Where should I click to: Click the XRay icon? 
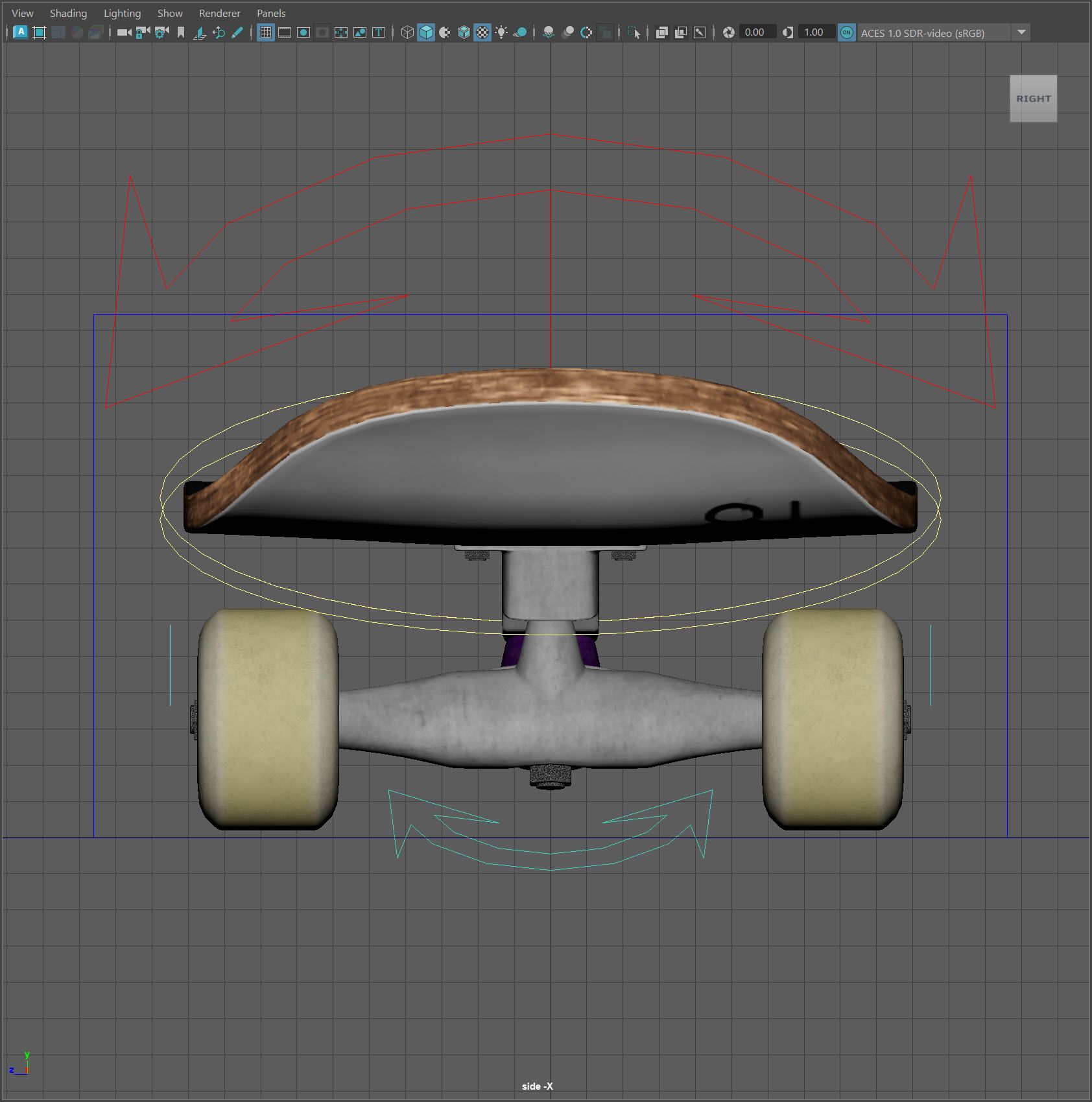(x=662, y=32)
